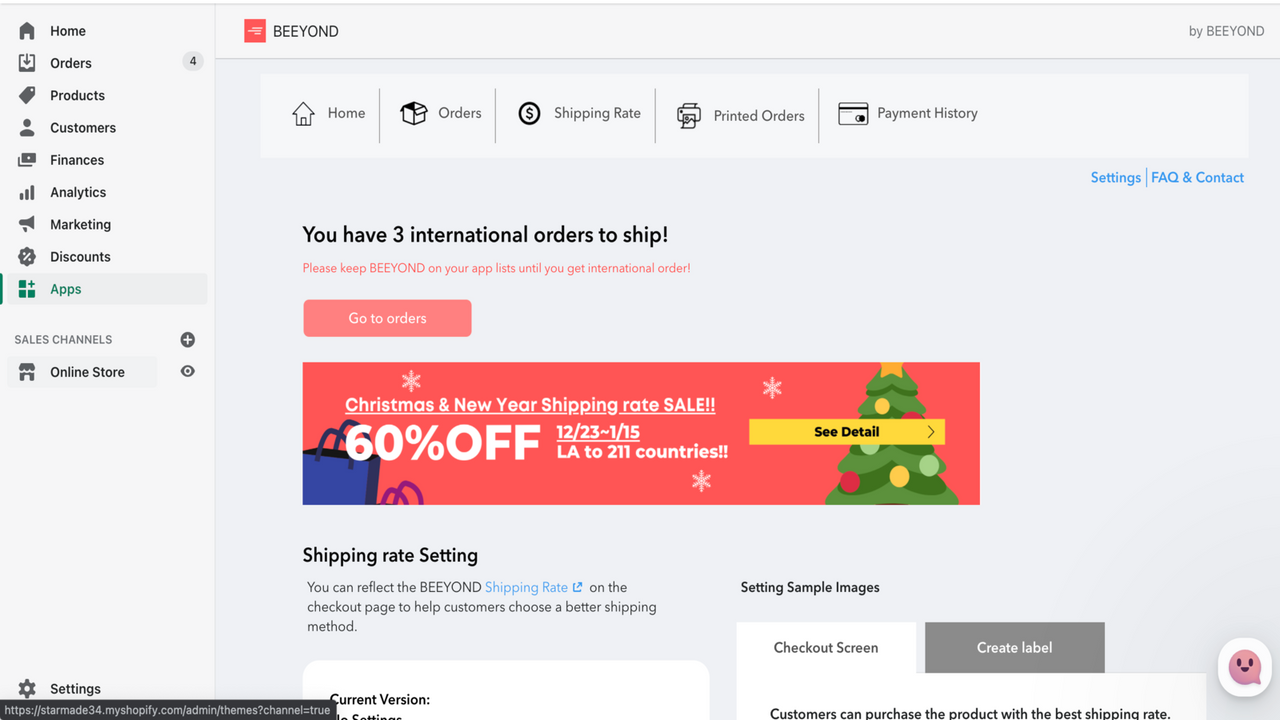Select the Marketing megaphone icon

pyautogui.click(x=27, y=224)
